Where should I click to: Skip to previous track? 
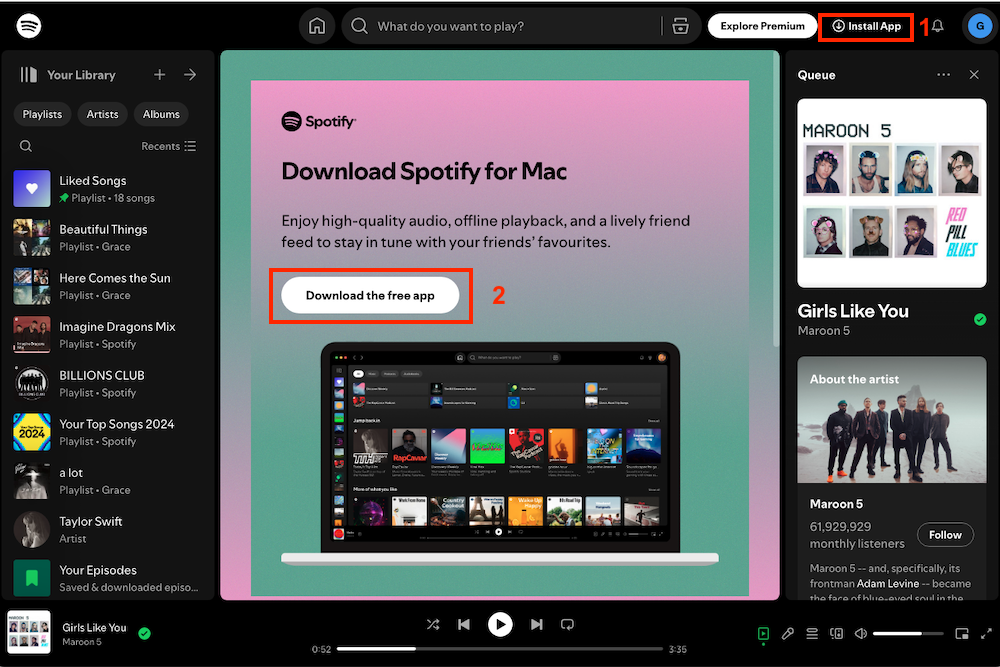[464, 624]
